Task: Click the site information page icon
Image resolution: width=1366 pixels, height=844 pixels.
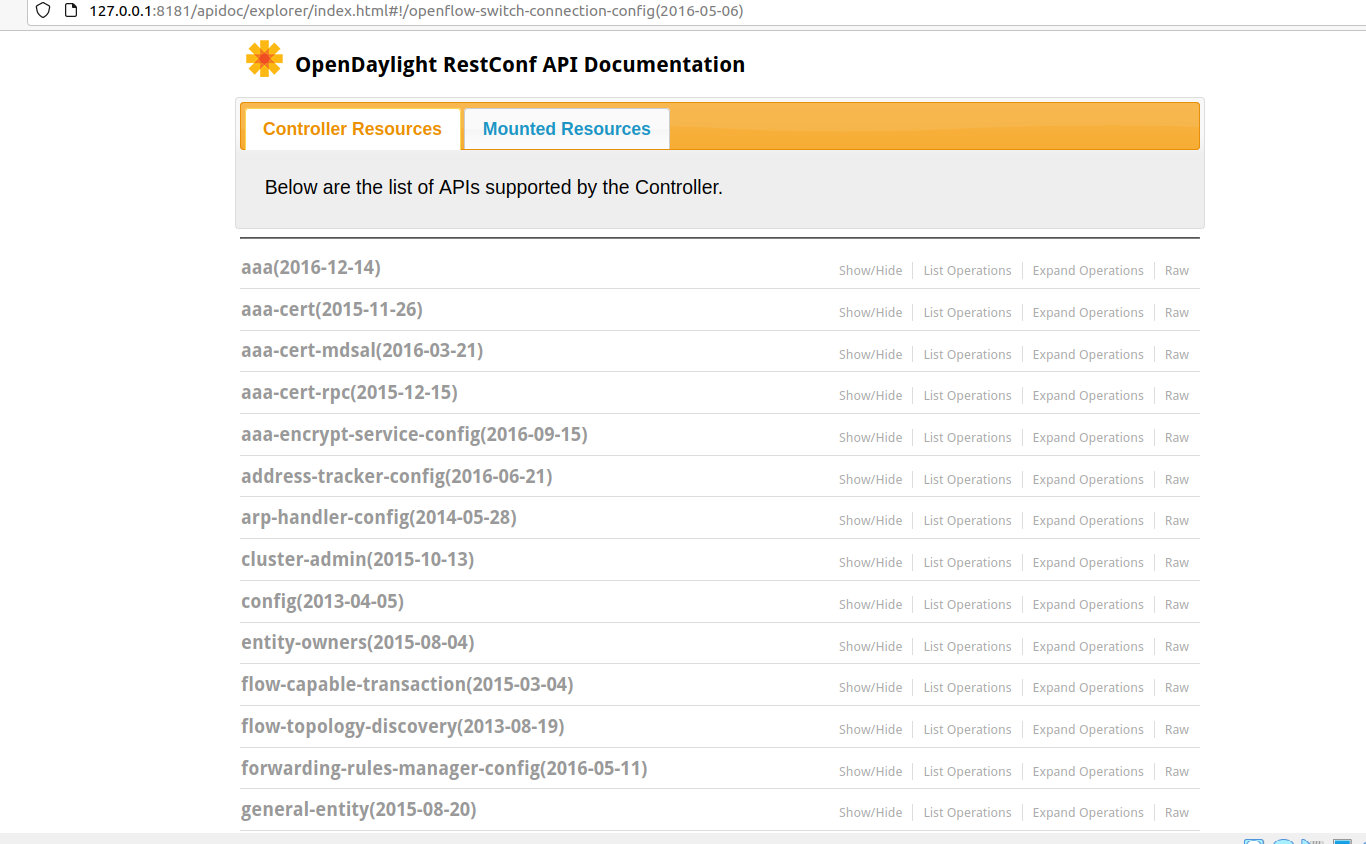Action: (x=70, y=11)
